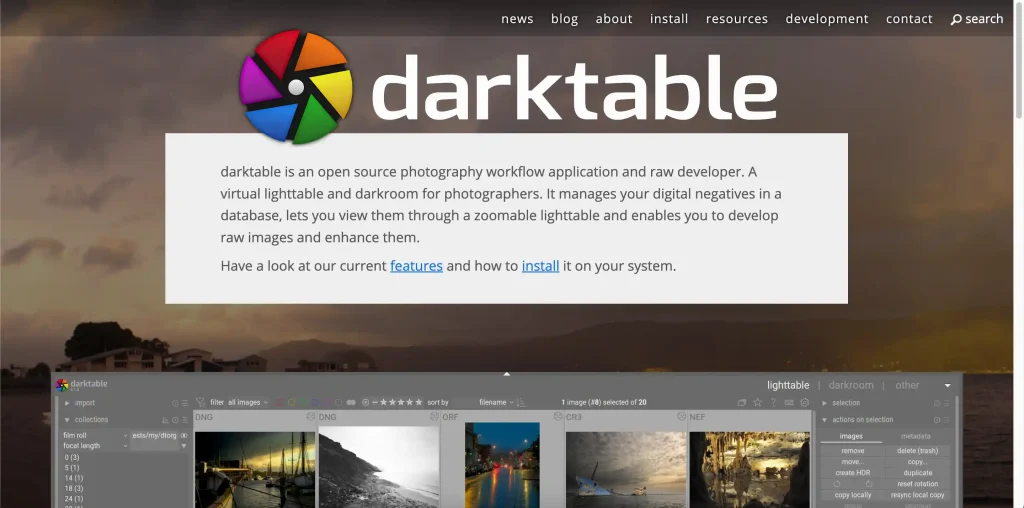Click the remove button
This screenshot has width=1024, height=508.
pos(853,451)
